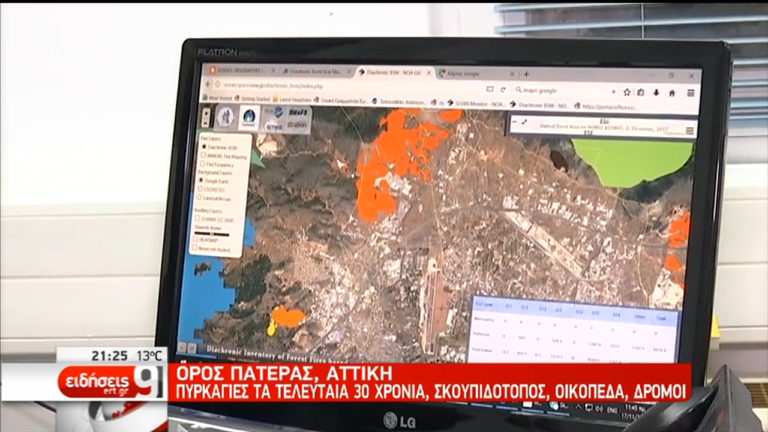768x432 pixels.
Task: Switch to the FOREST OBSERVATORY tab
Action: (240, 71)
